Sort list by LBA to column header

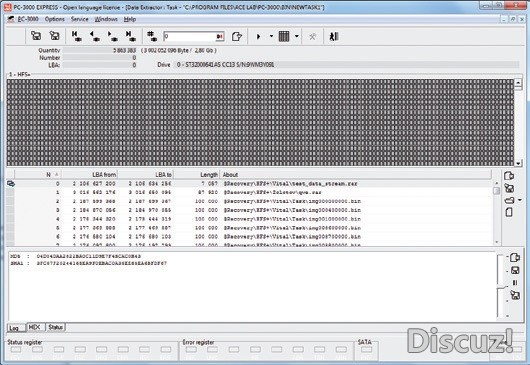(x=146, y=175)
